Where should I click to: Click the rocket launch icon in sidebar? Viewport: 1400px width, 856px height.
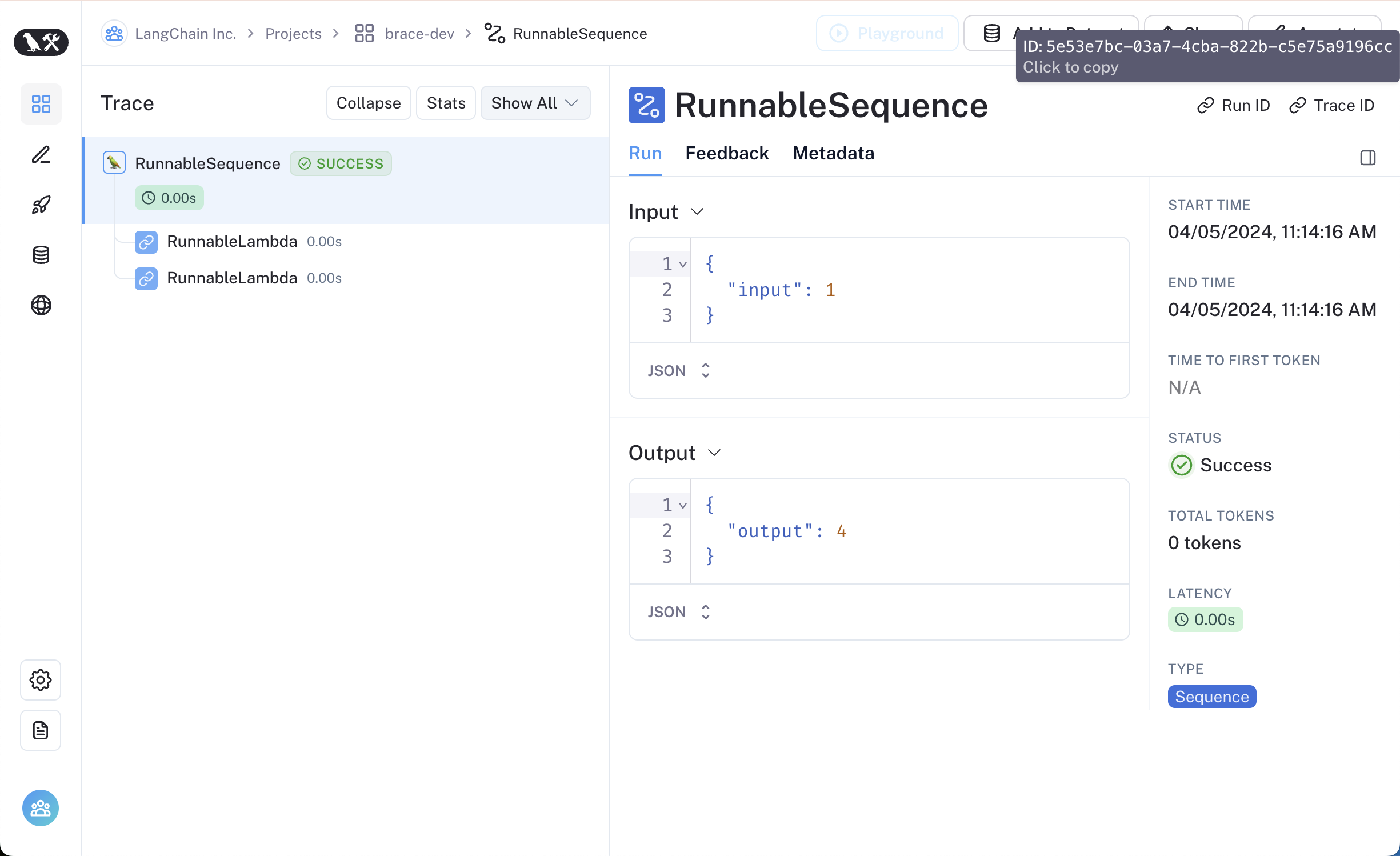(41, 205)
